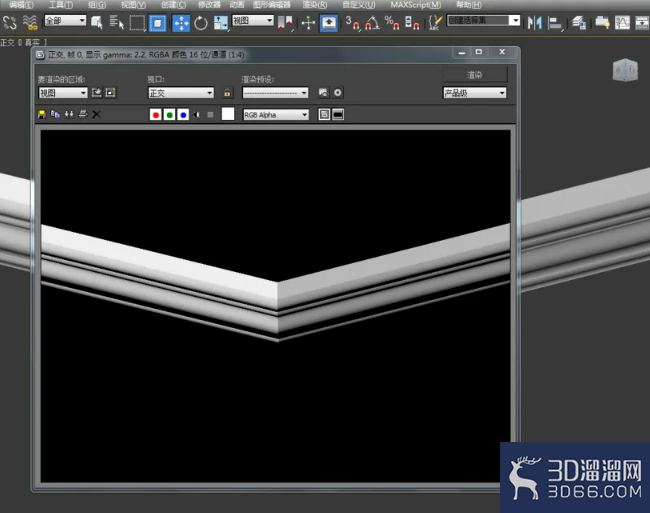
Task: Open the 创建(C) menu
Action: [173, 5]
